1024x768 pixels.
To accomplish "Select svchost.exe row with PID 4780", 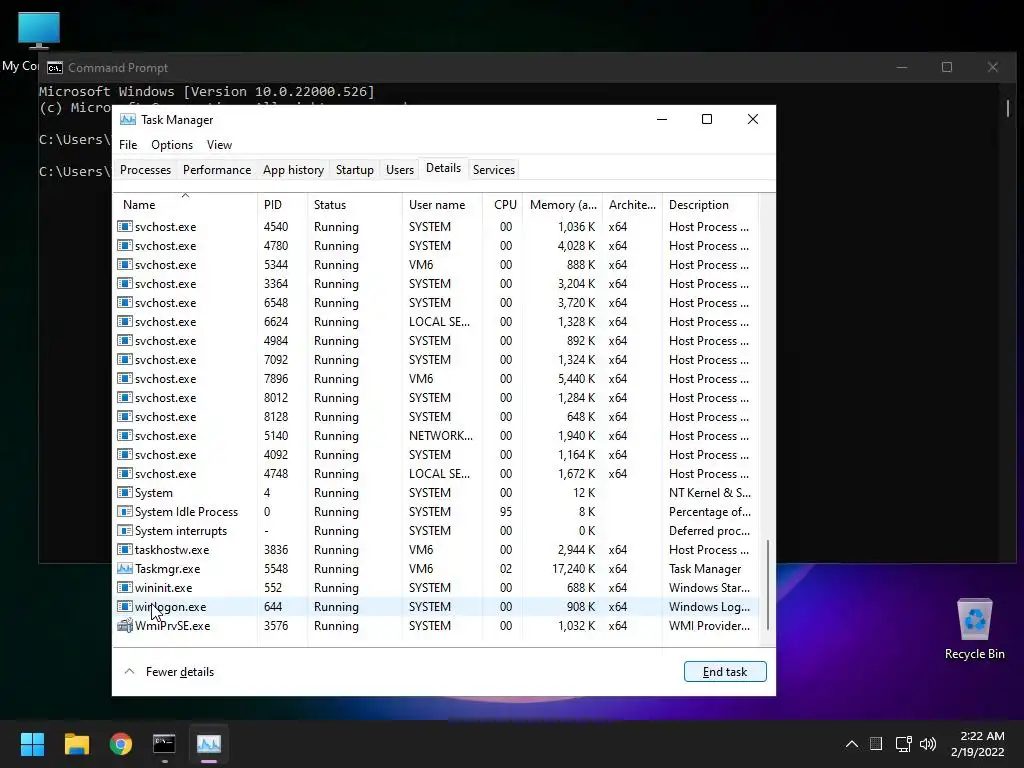I will tap(436, 246).
